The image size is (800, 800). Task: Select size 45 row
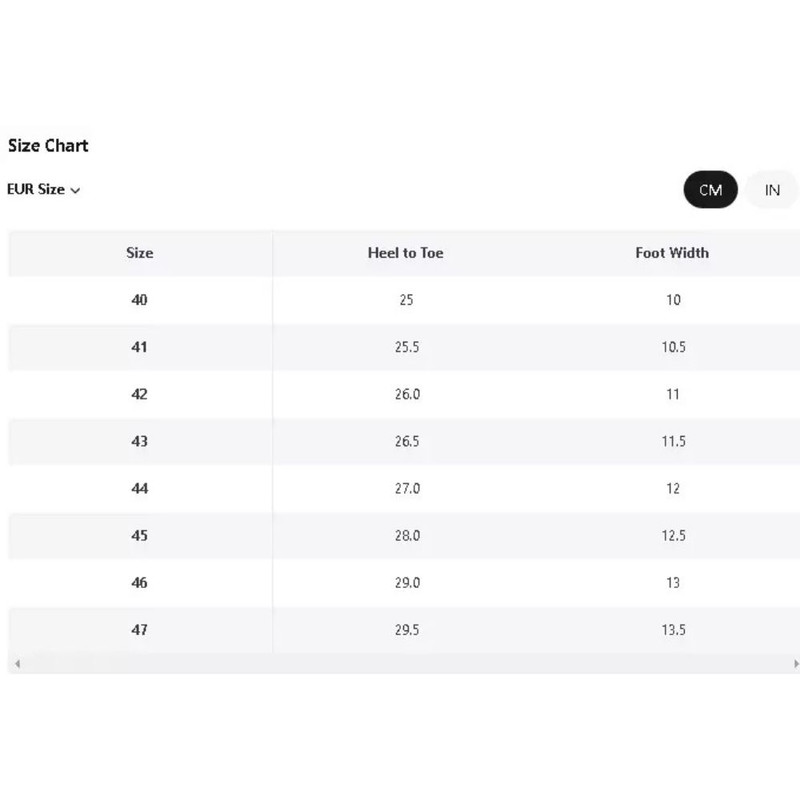[404, 536]
